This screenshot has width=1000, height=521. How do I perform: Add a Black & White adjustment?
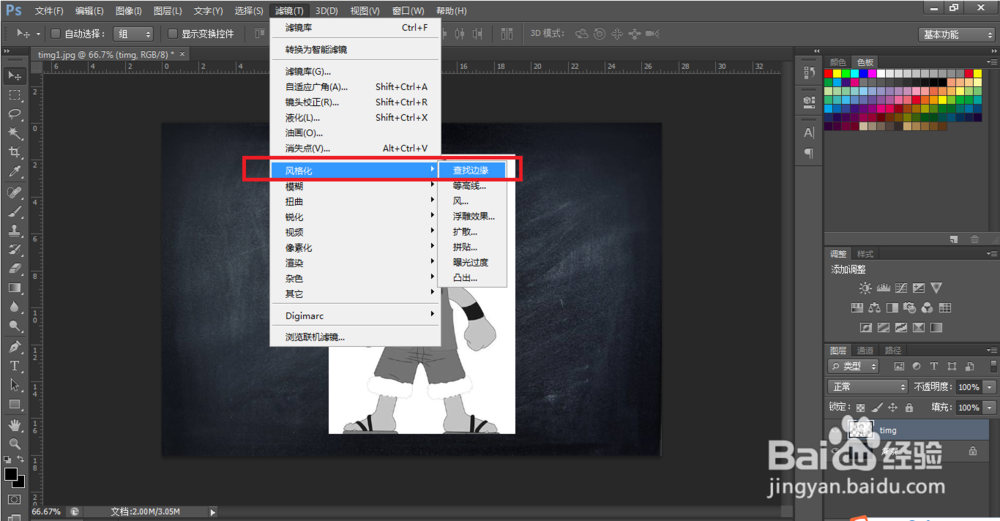coord(892,308)
